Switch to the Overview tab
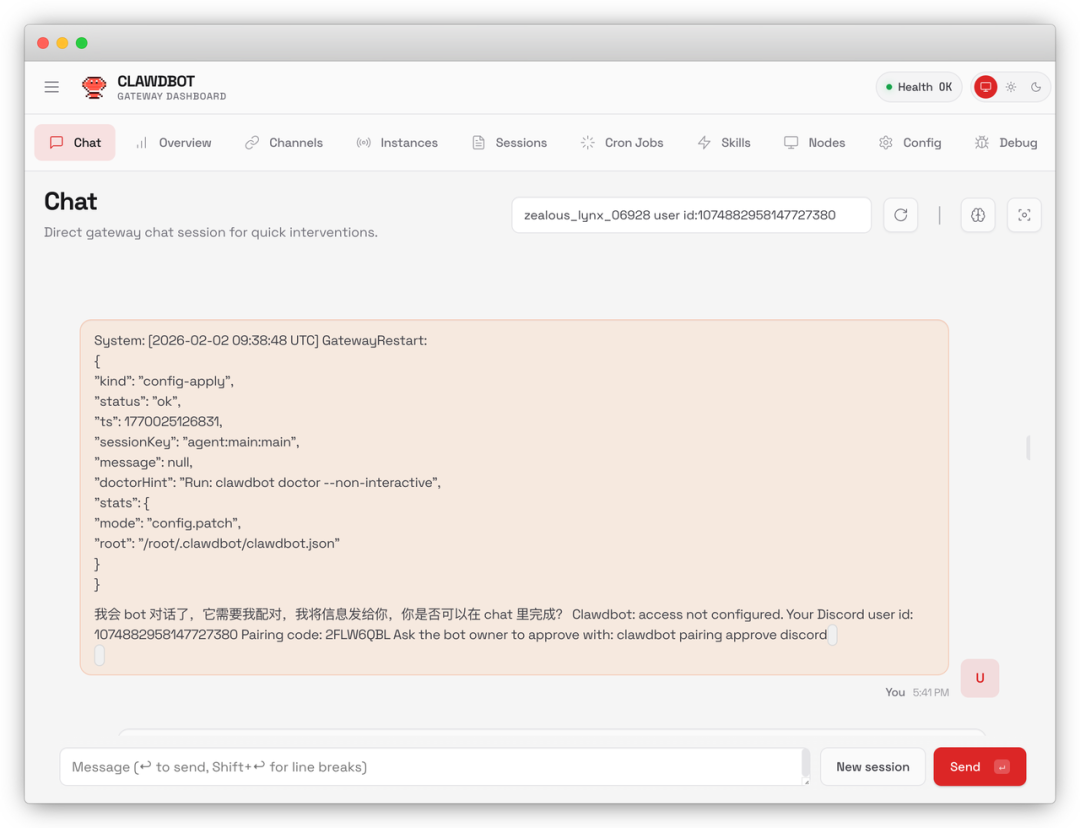Viewport: 1080px width, 828px height. pos(174,142)
